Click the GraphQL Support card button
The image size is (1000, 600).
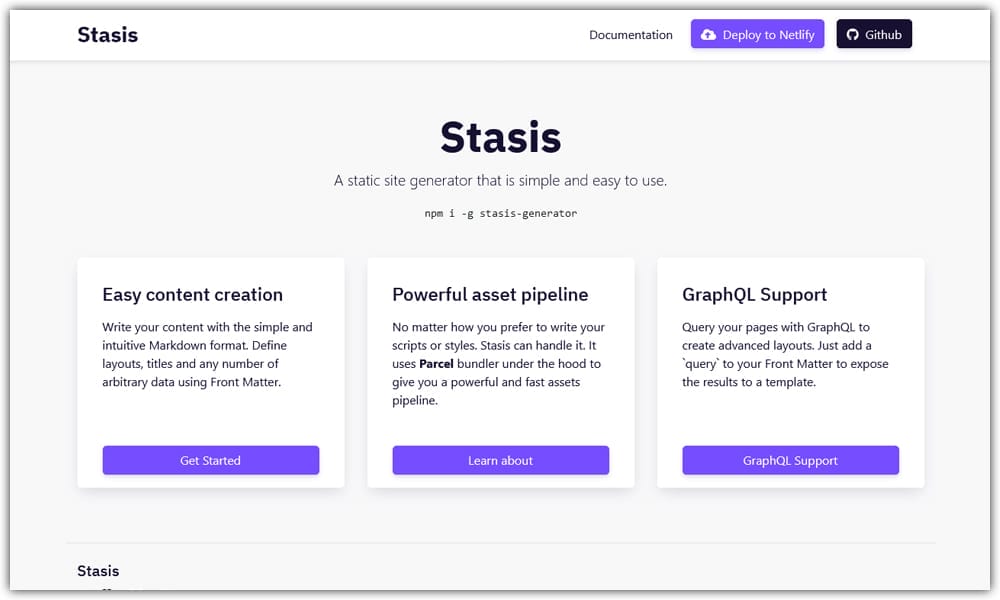(x=790, y=460)
